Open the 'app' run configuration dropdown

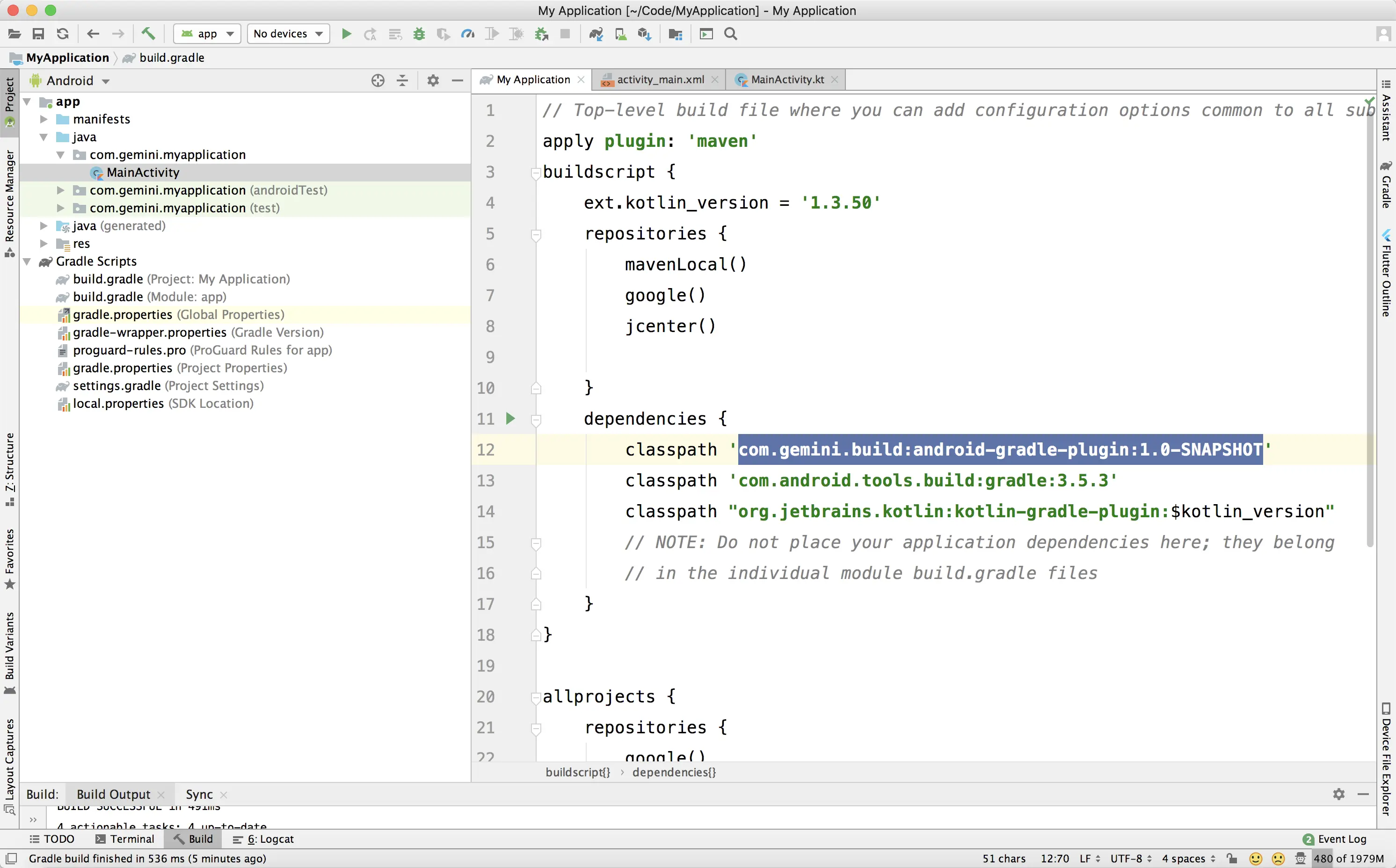(x=206, y=33)
